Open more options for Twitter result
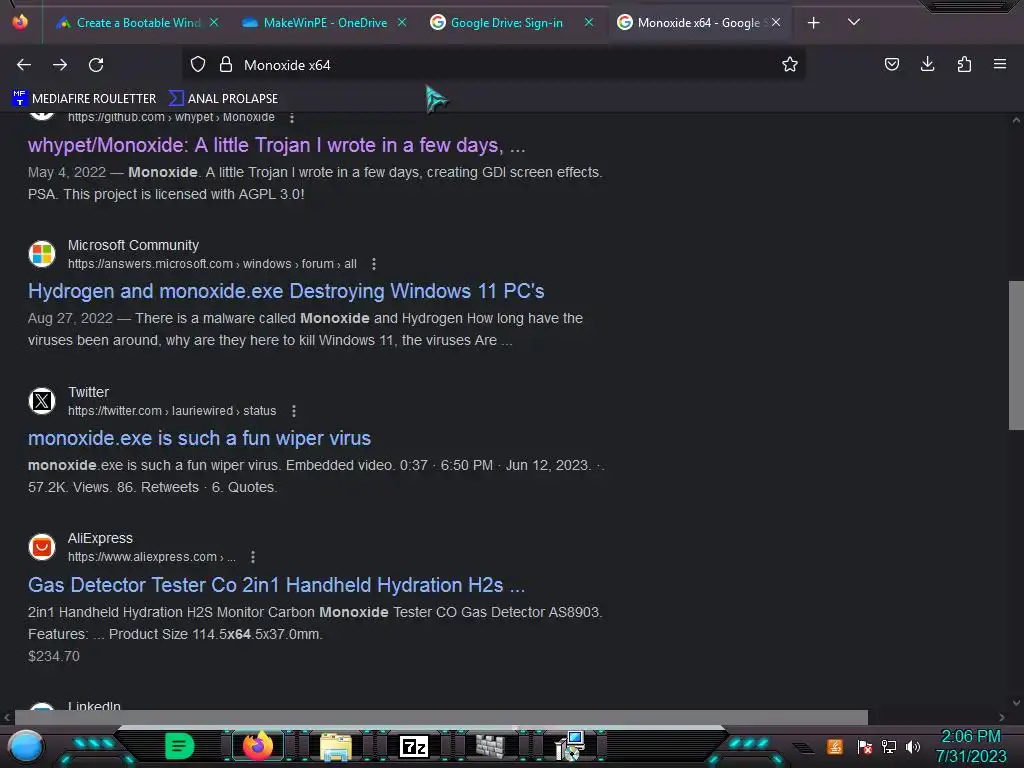 click(294, 411)
